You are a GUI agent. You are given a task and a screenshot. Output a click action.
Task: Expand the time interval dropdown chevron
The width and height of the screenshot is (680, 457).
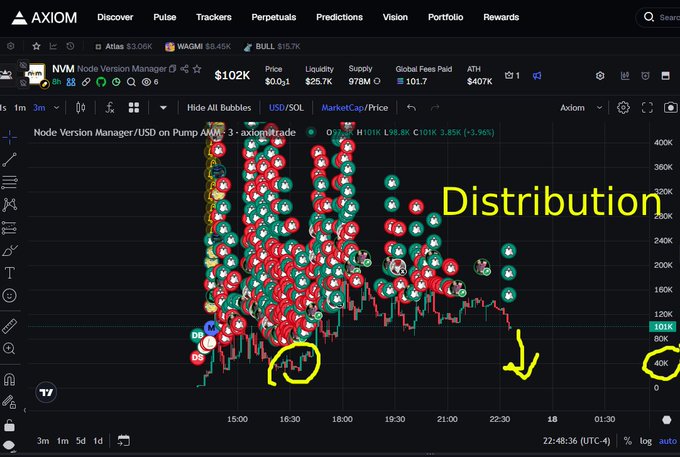(x=56, y=108)
